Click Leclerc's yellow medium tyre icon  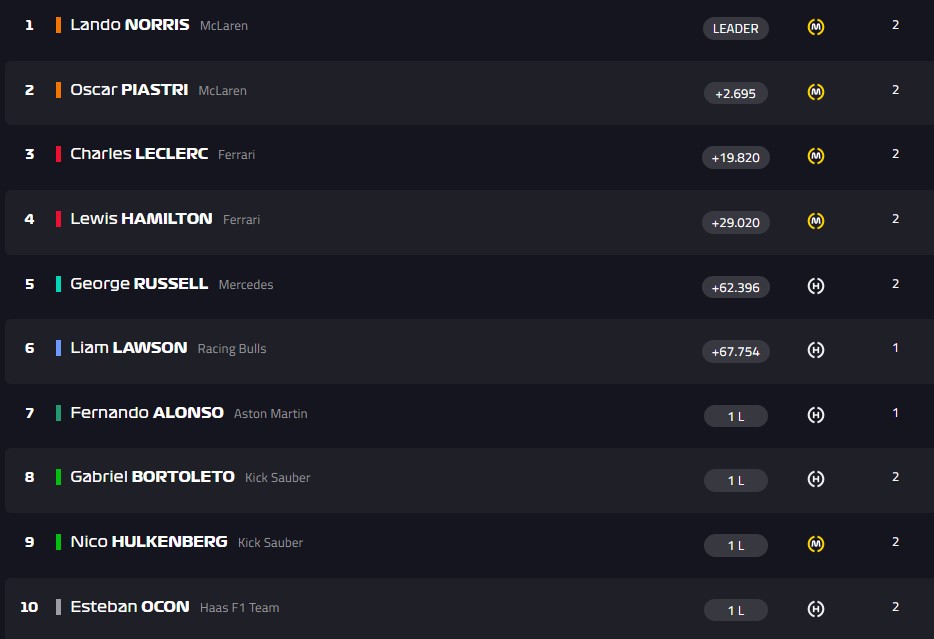[816, 156]
